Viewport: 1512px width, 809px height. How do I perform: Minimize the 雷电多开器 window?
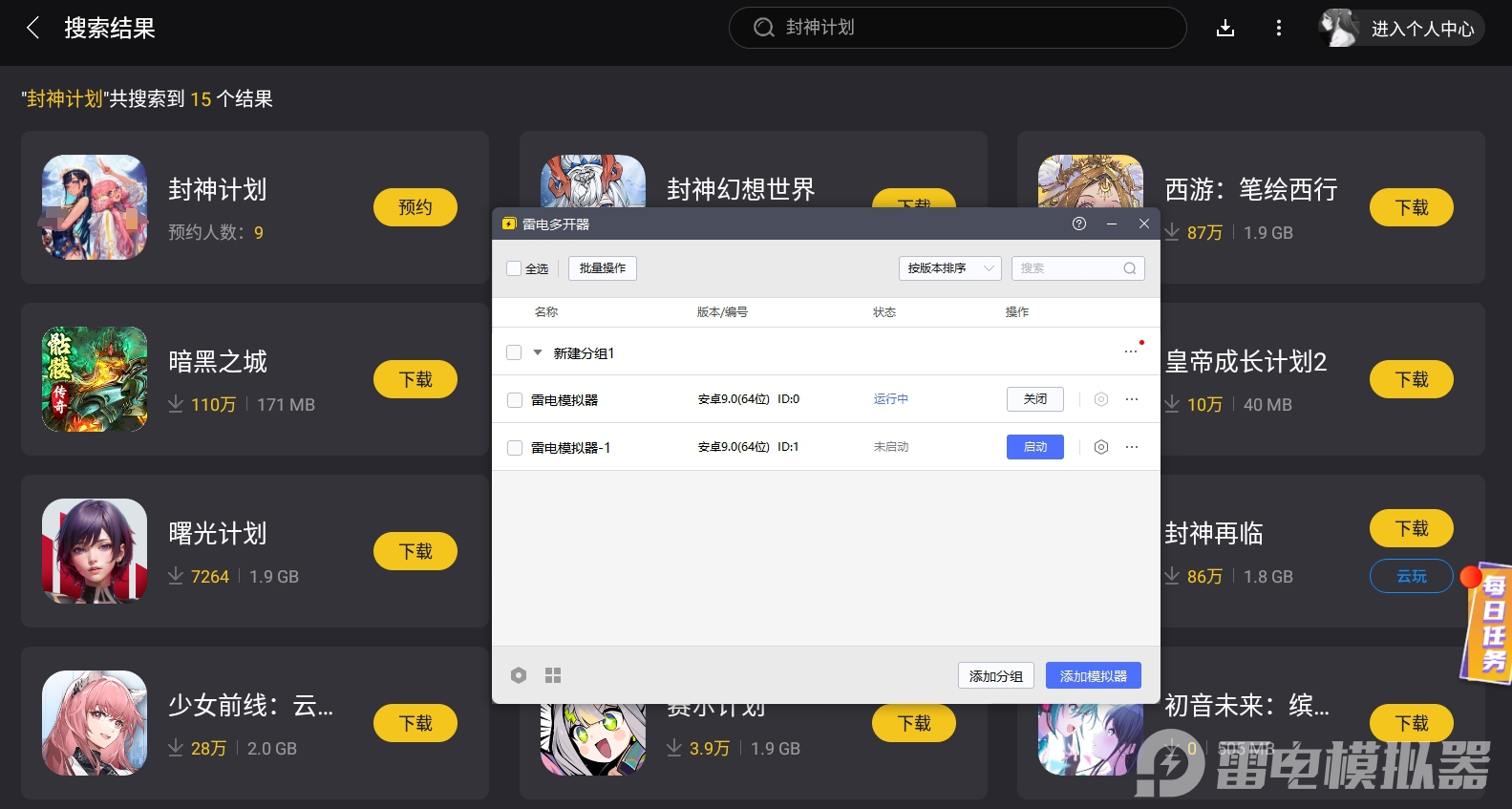[1112, 224]
